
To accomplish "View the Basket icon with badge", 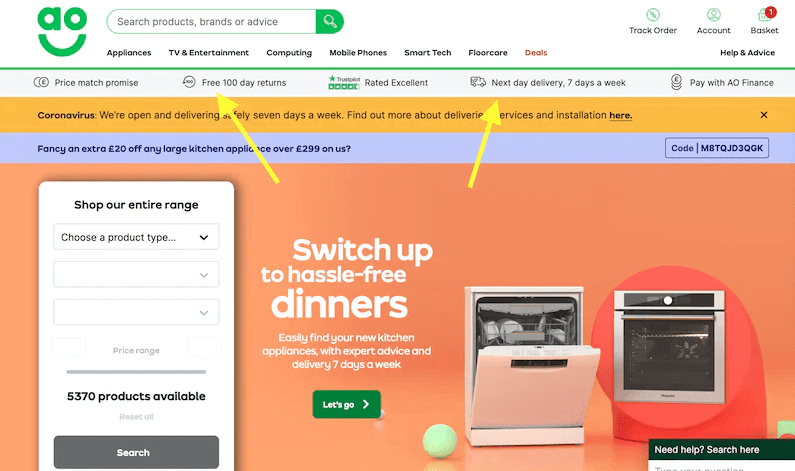I will point(766,14).
